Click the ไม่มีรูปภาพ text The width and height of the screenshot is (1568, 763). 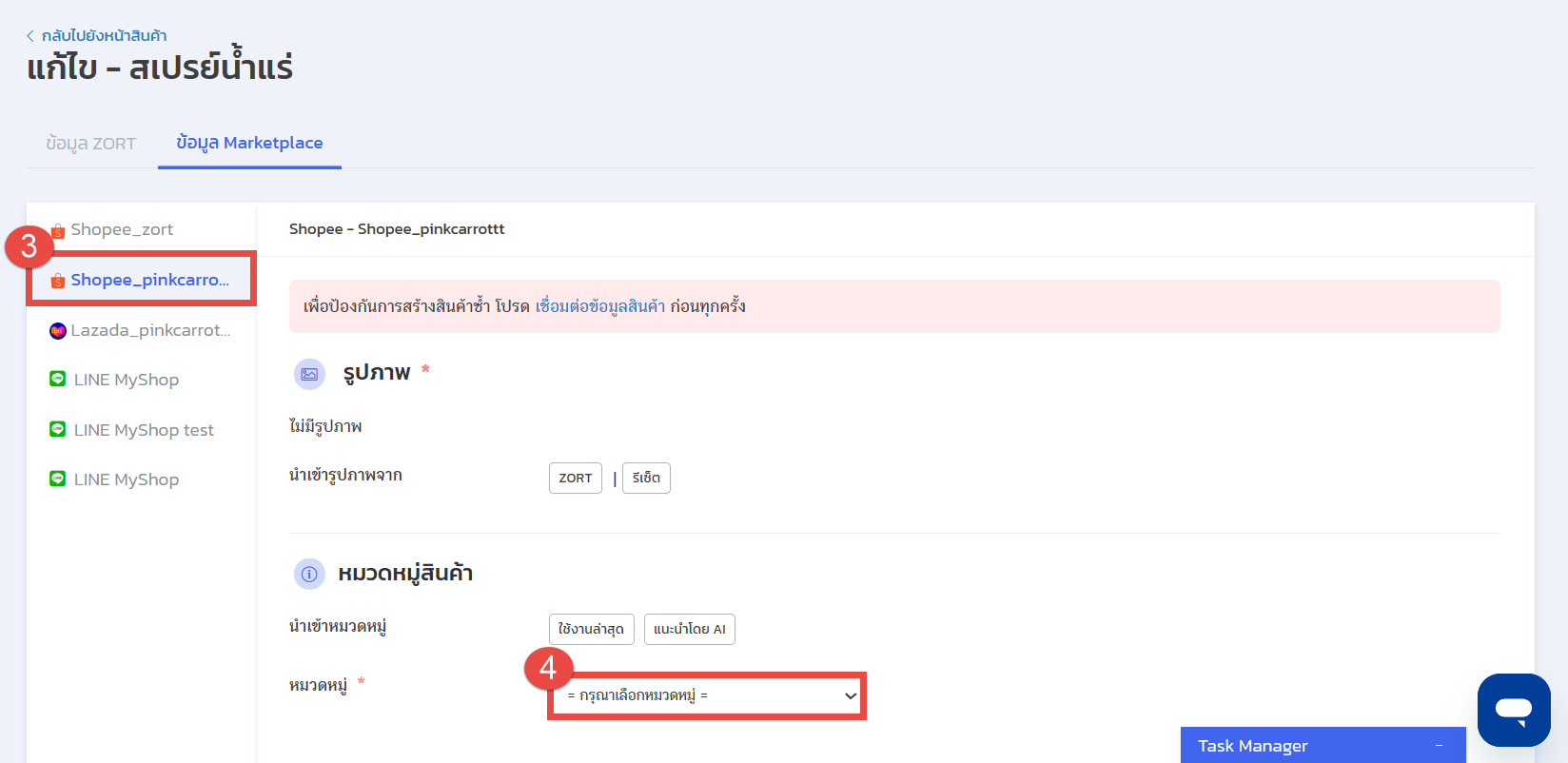325,426
